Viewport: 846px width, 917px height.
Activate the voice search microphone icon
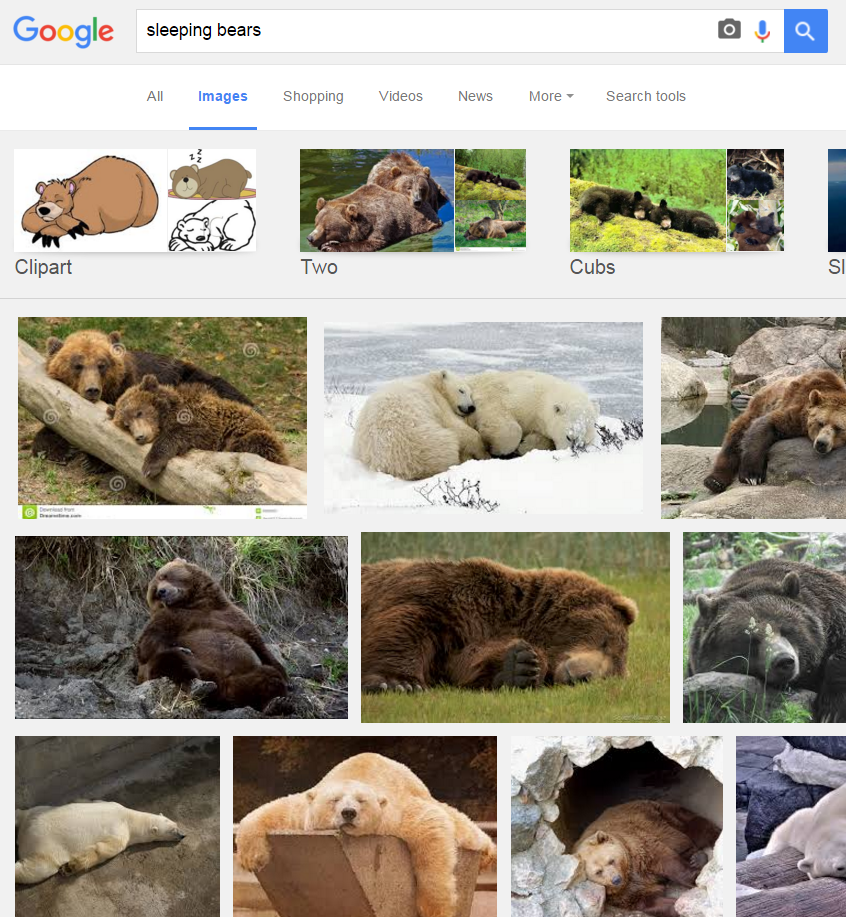pos(763,29)
